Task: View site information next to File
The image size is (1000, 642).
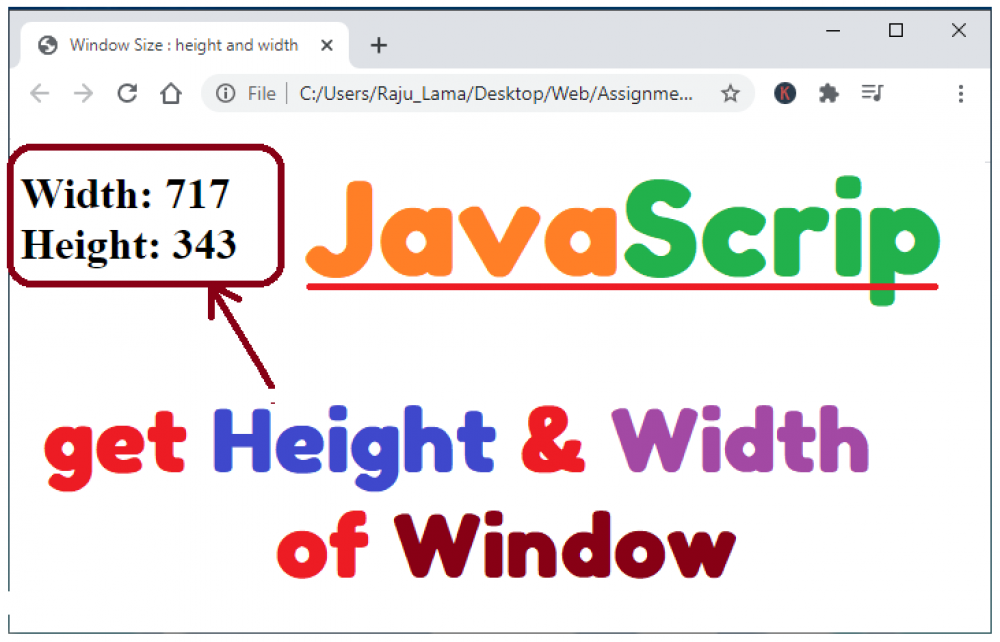Action: coord(226,94)
